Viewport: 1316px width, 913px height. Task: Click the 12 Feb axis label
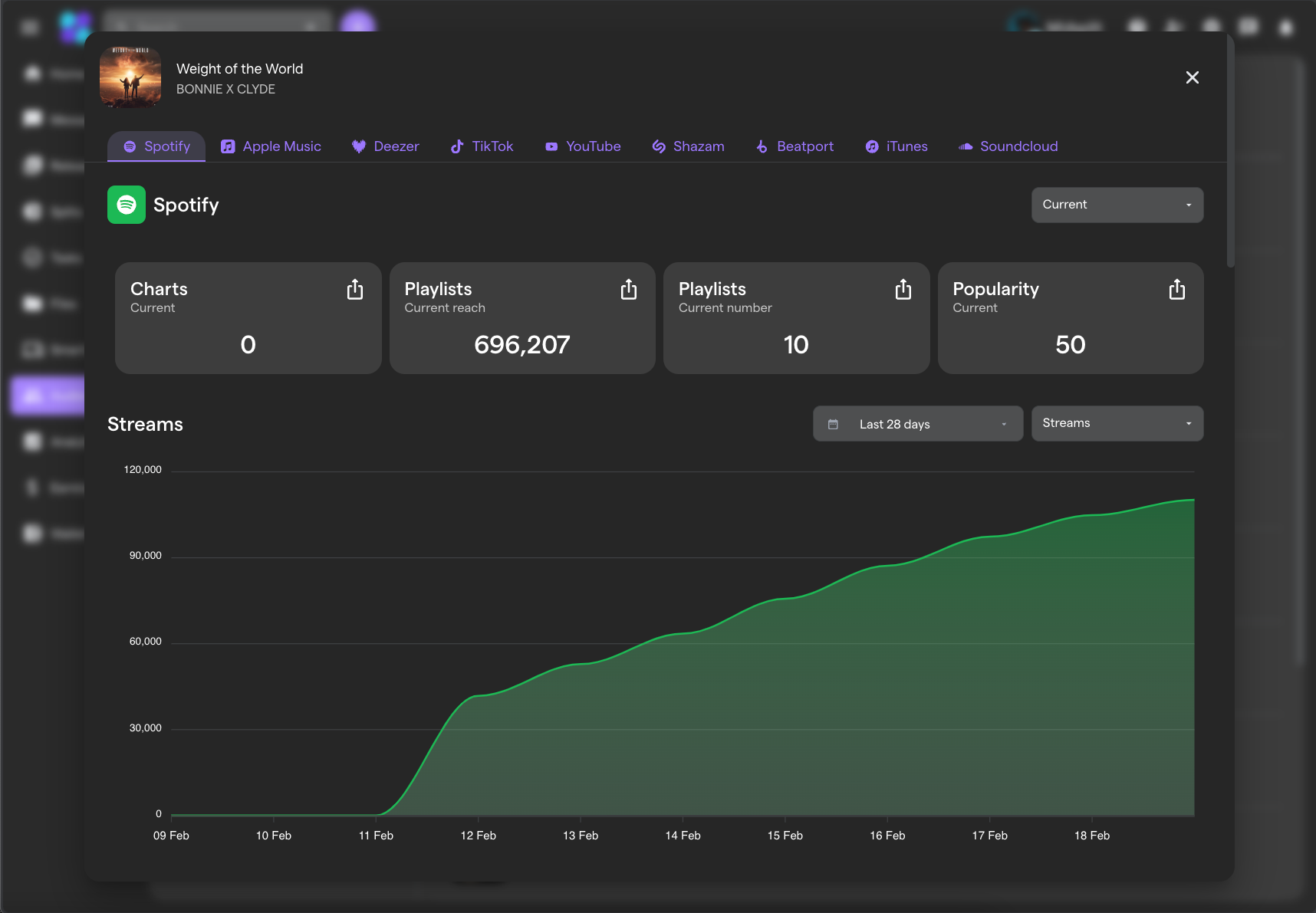coord(478,836)
